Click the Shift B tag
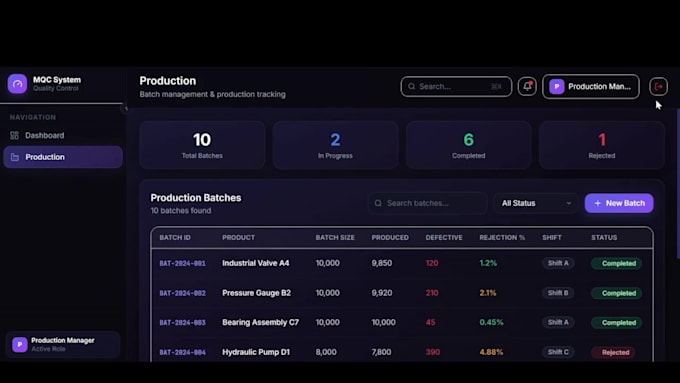This screenshot has height=383, width=680. pyautogui.click(x=558, y=293)
